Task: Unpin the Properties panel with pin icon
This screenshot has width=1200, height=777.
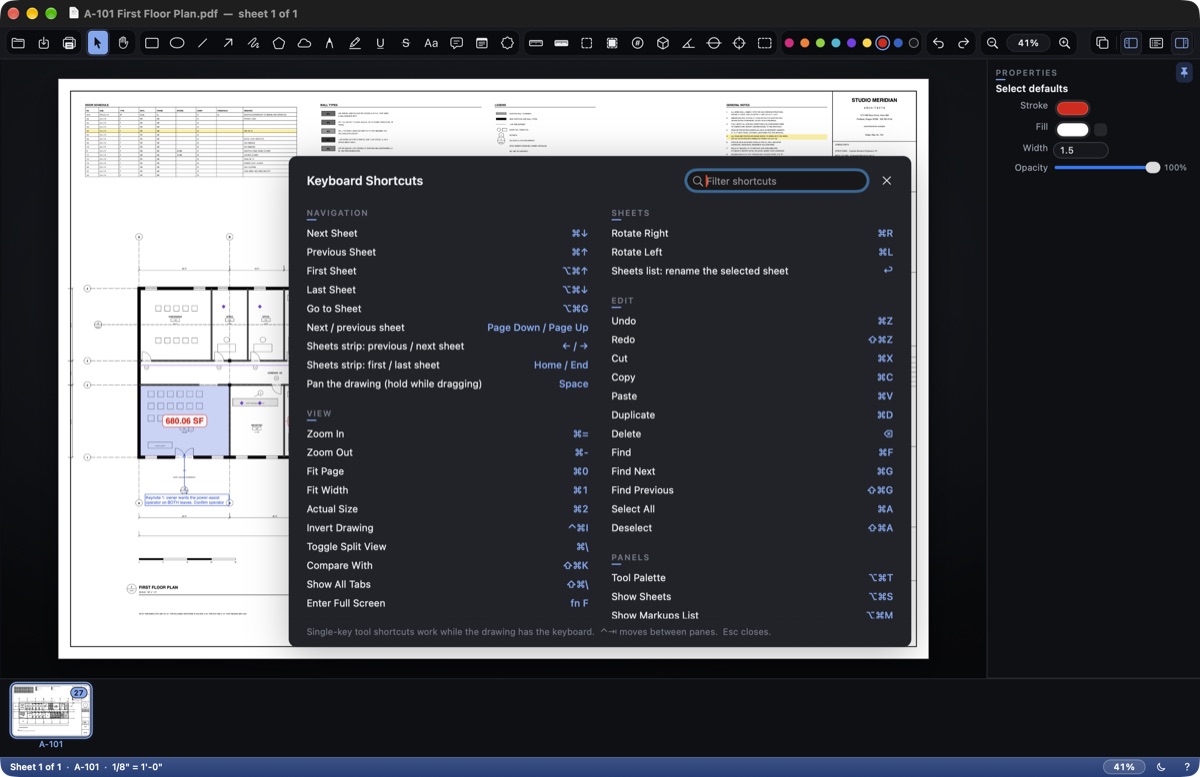Action: coord(1184,73)
